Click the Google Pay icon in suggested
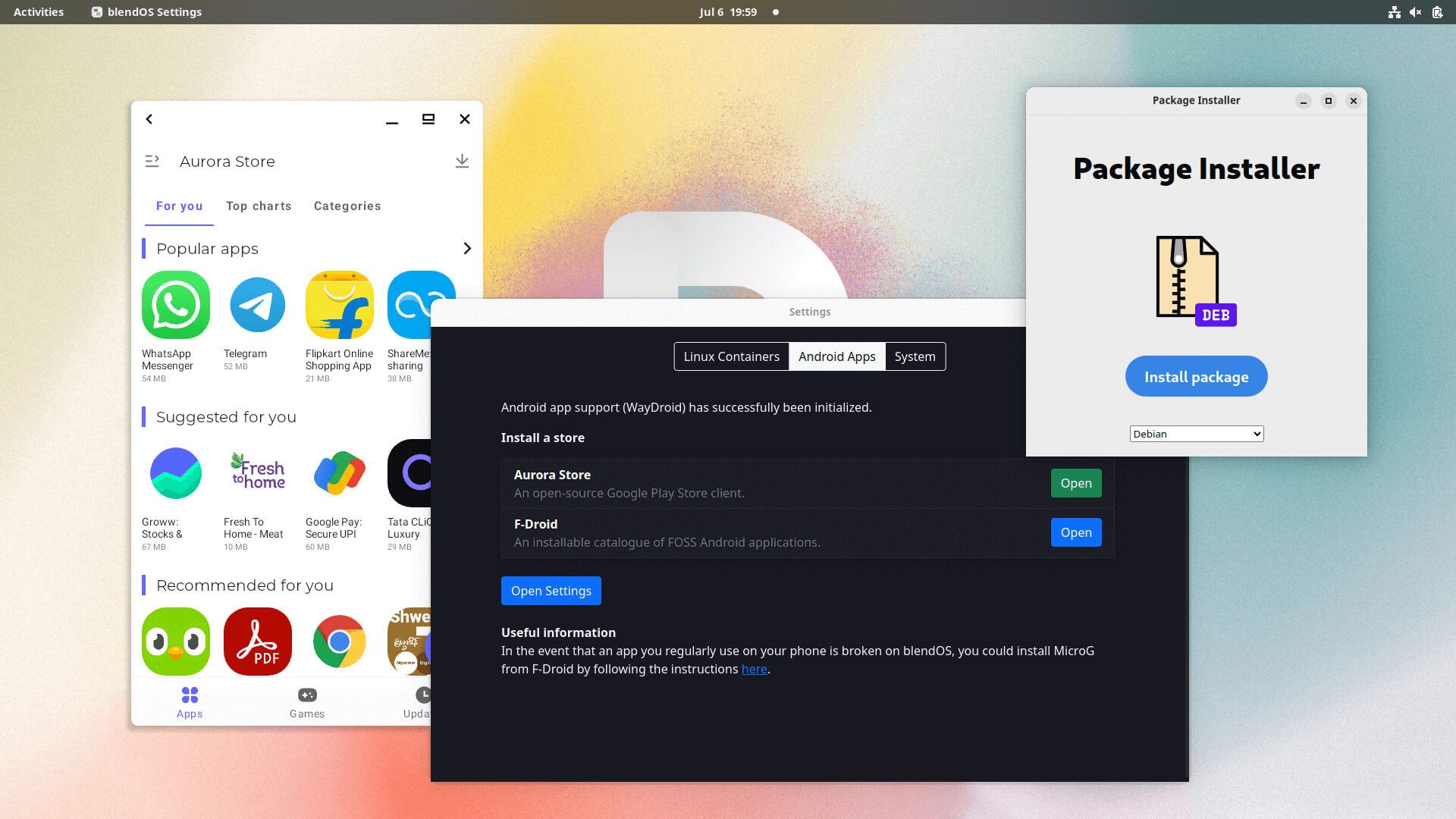 339,472
